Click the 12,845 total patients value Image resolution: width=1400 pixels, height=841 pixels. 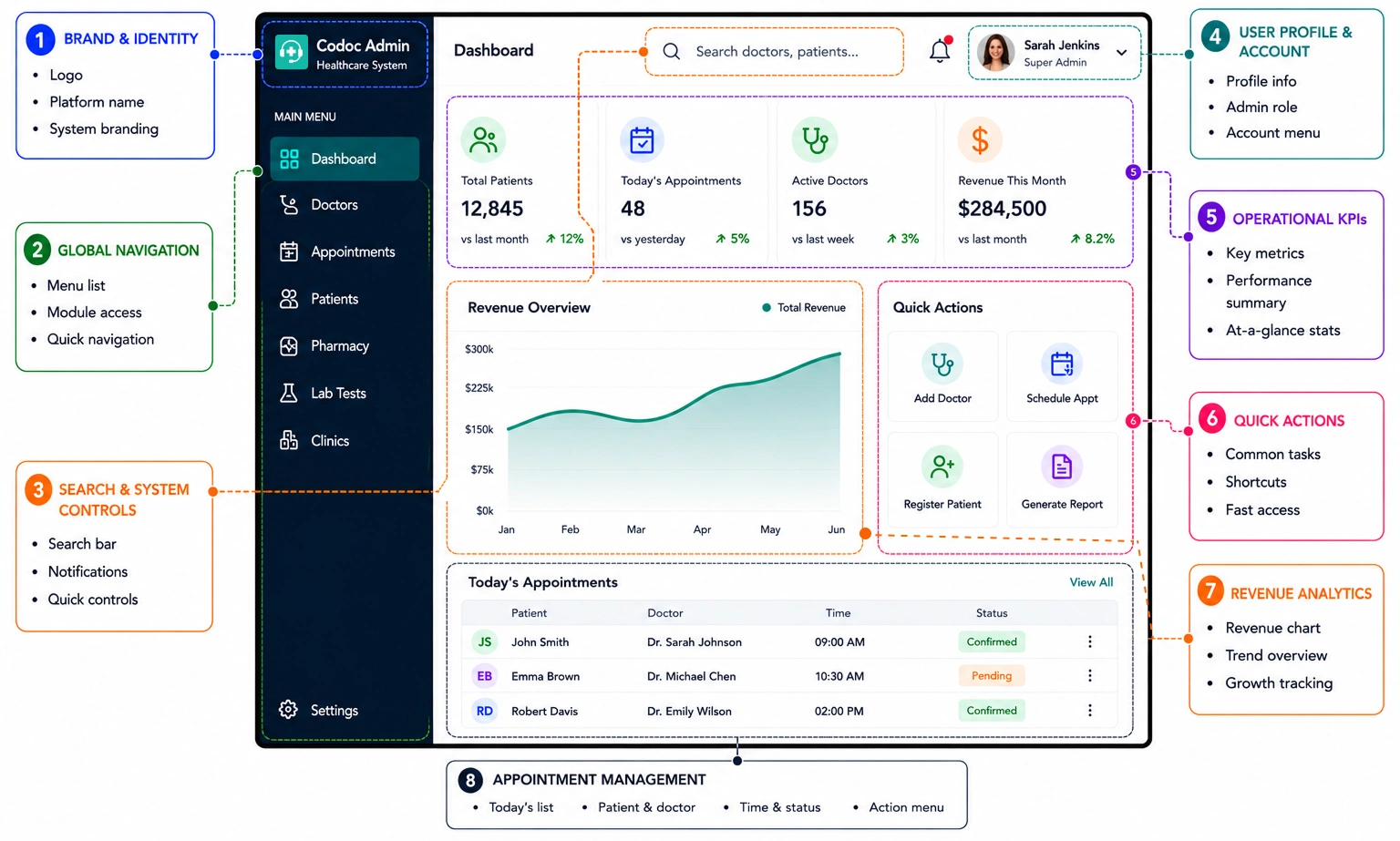pos(492,209)
